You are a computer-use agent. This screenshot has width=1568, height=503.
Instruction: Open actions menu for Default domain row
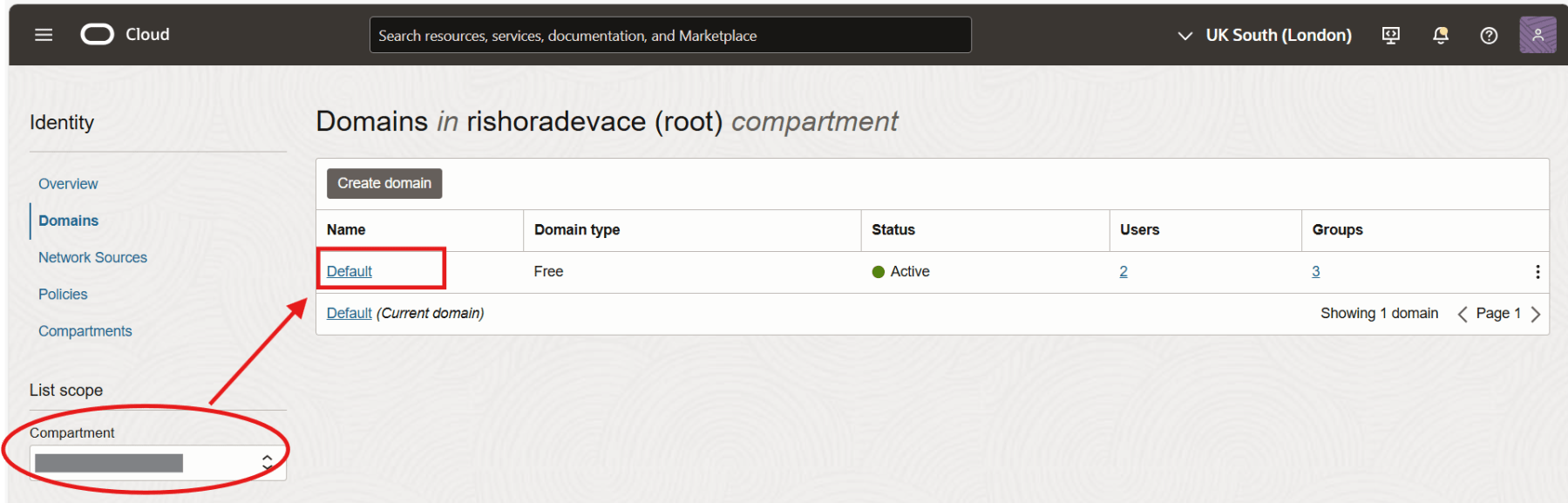tap(1537, 272)
